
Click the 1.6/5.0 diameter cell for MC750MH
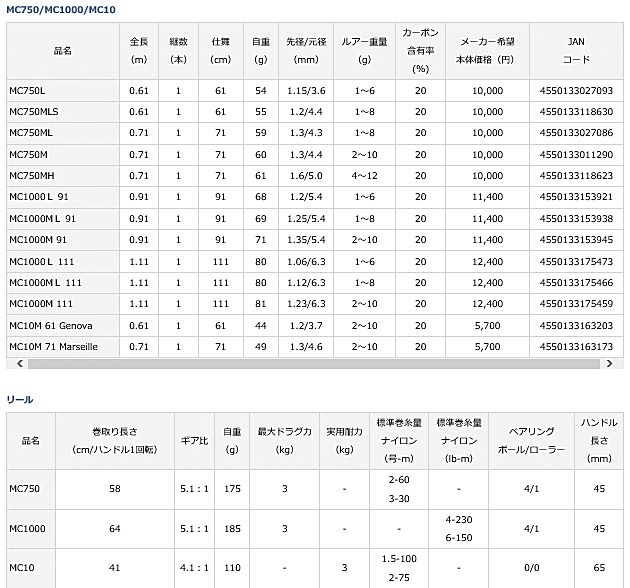pos(306,176)
